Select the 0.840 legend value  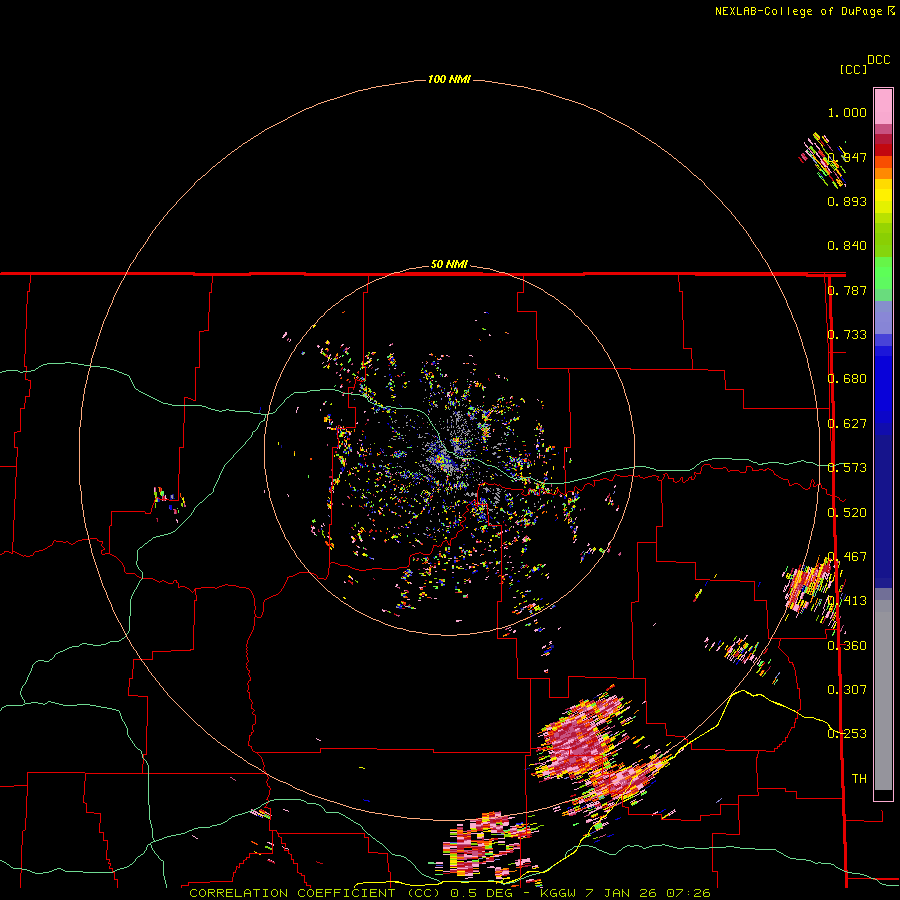(847, 246)
